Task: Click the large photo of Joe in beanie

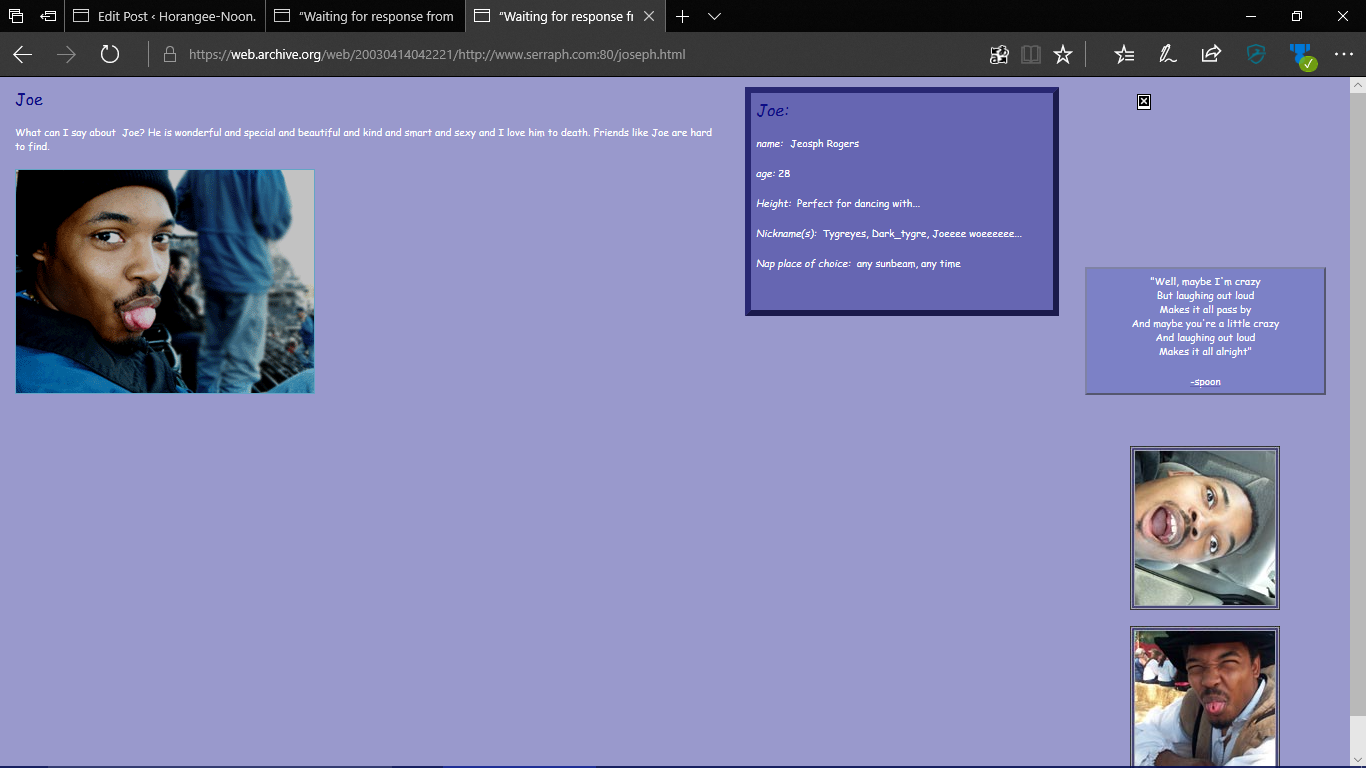Action: click(165, 281)
